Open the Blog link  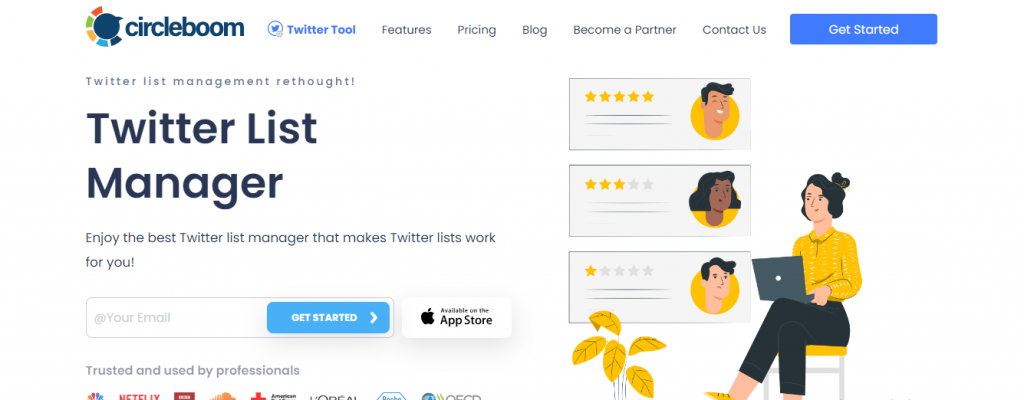535,30
